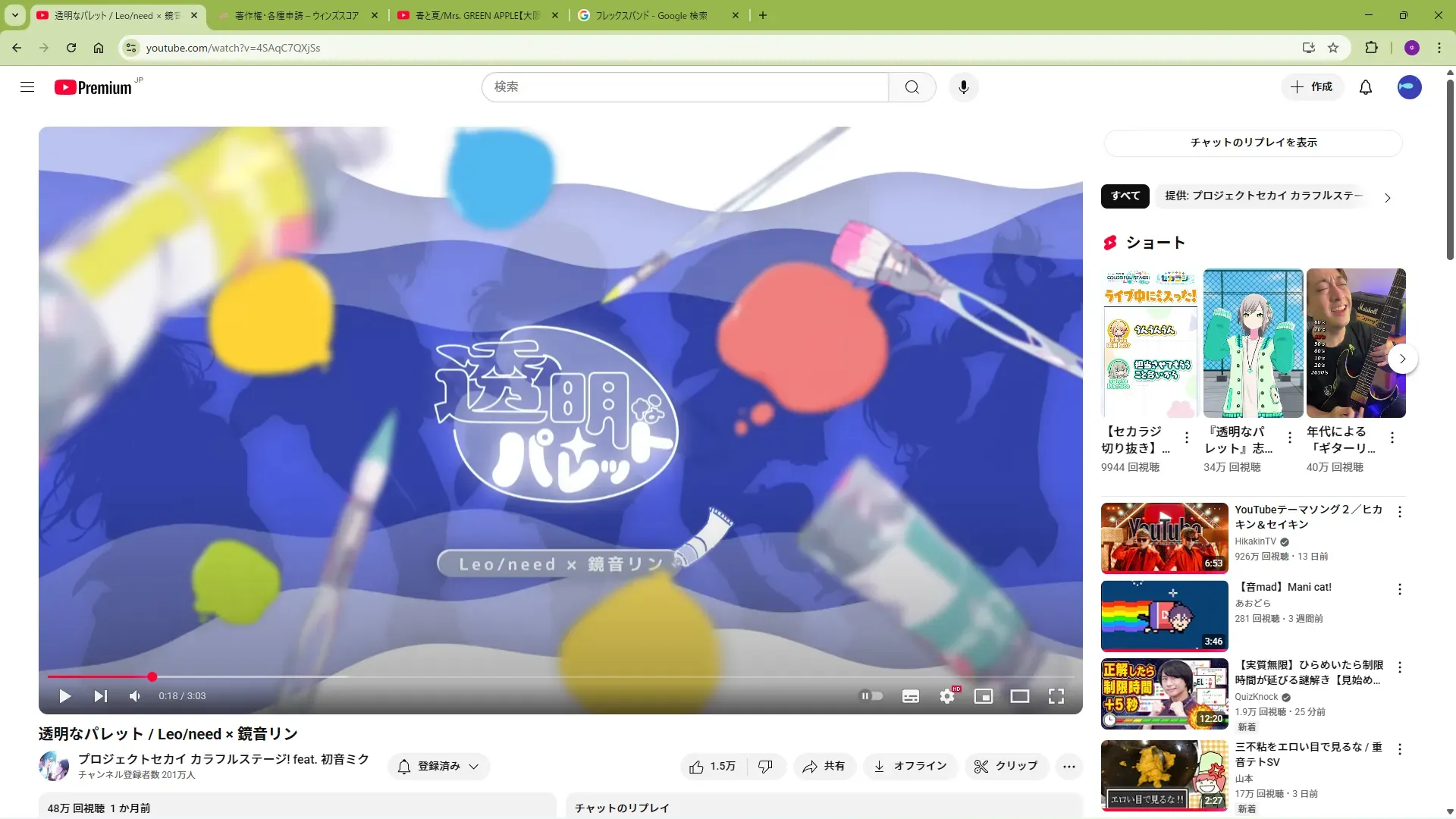Mute the video volume
The image size is (1456, 819).
pos(135,696)
